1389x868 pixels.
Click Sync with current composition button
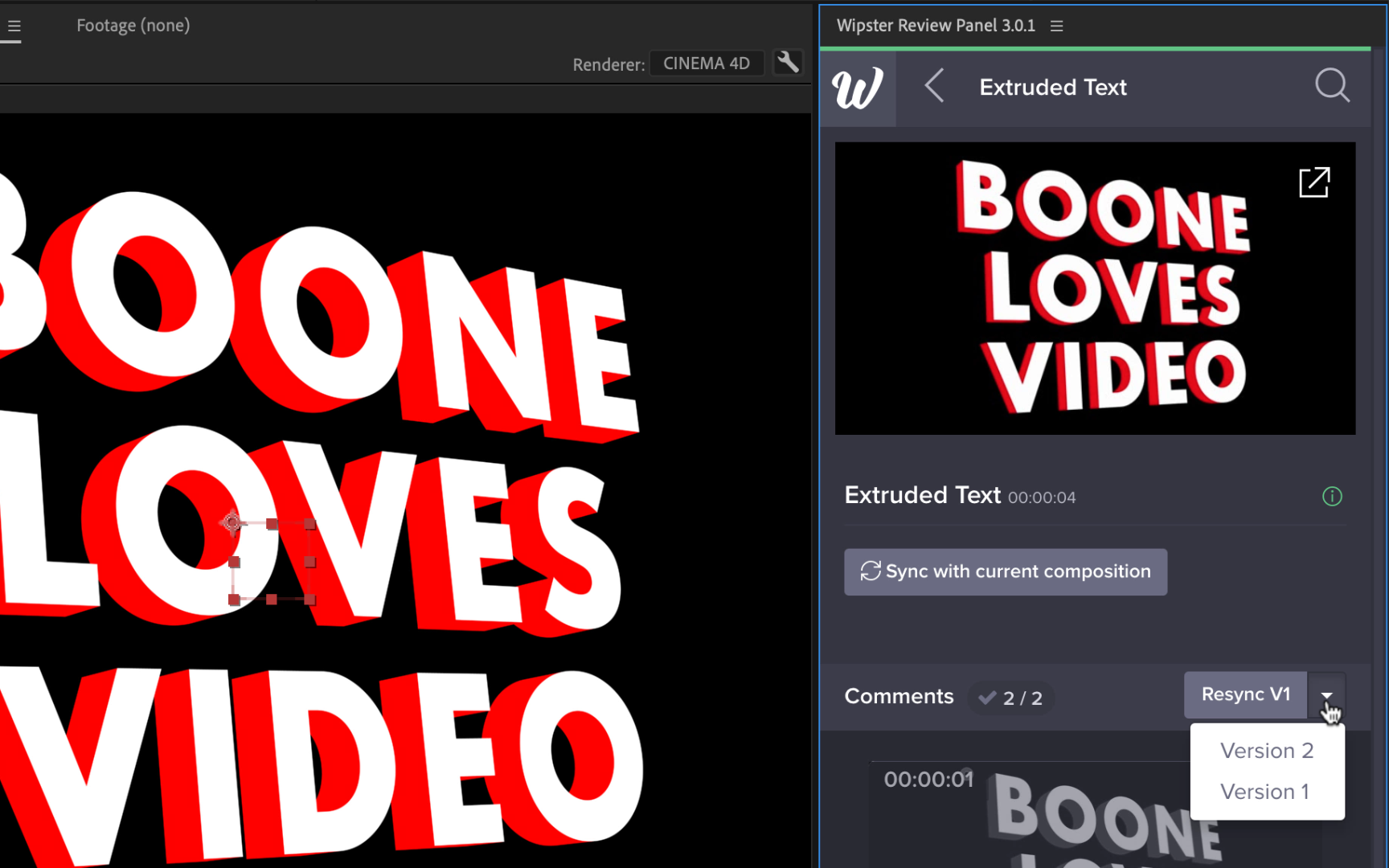[1006, 571]
